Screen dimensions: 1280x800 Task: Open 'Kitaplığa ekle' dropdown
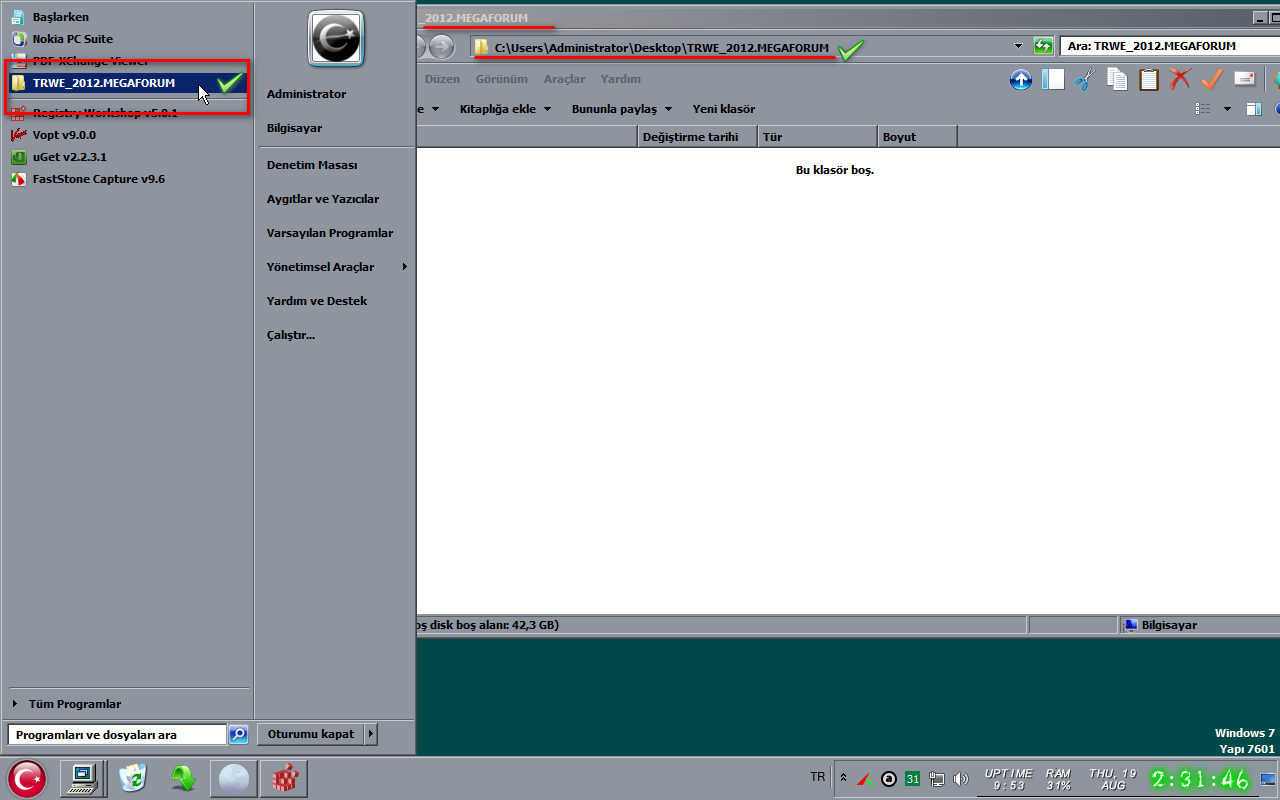505,109
